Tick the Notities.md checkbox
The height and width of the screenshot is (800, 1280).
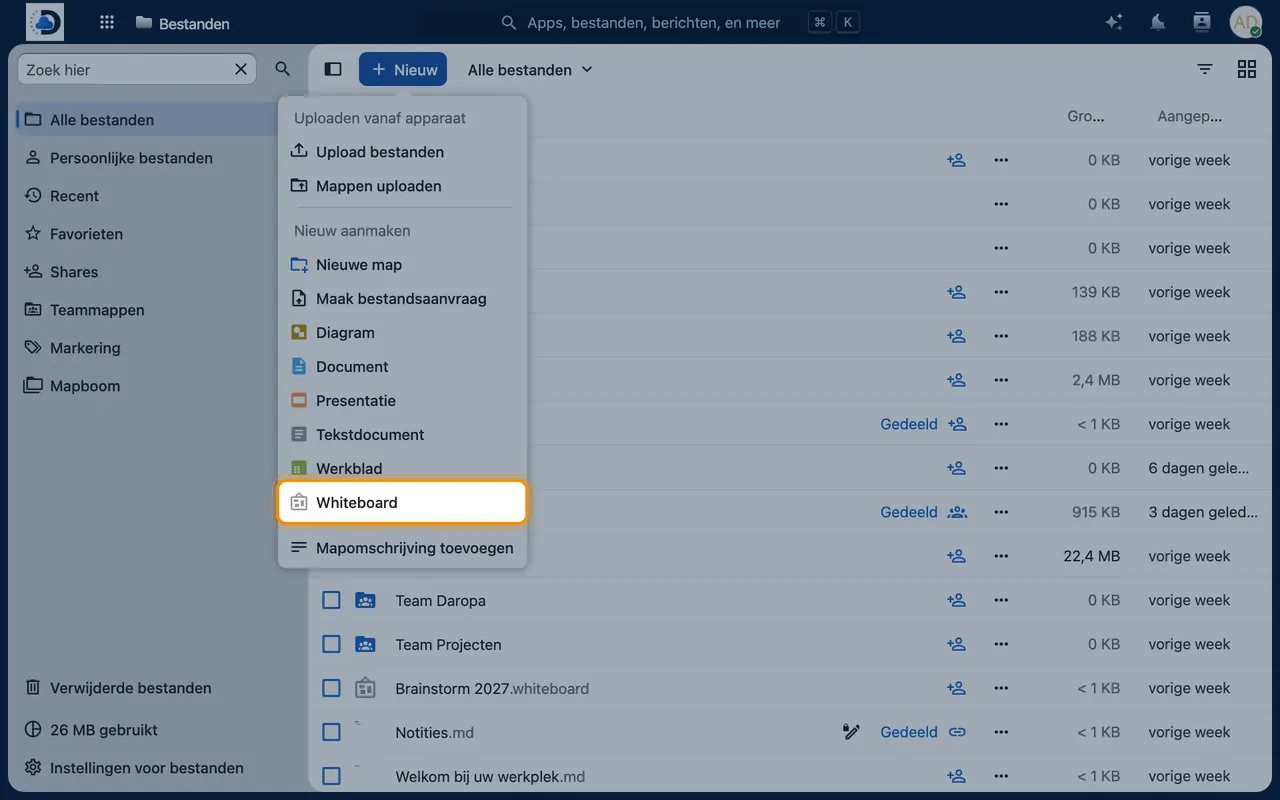pos(331,732)
